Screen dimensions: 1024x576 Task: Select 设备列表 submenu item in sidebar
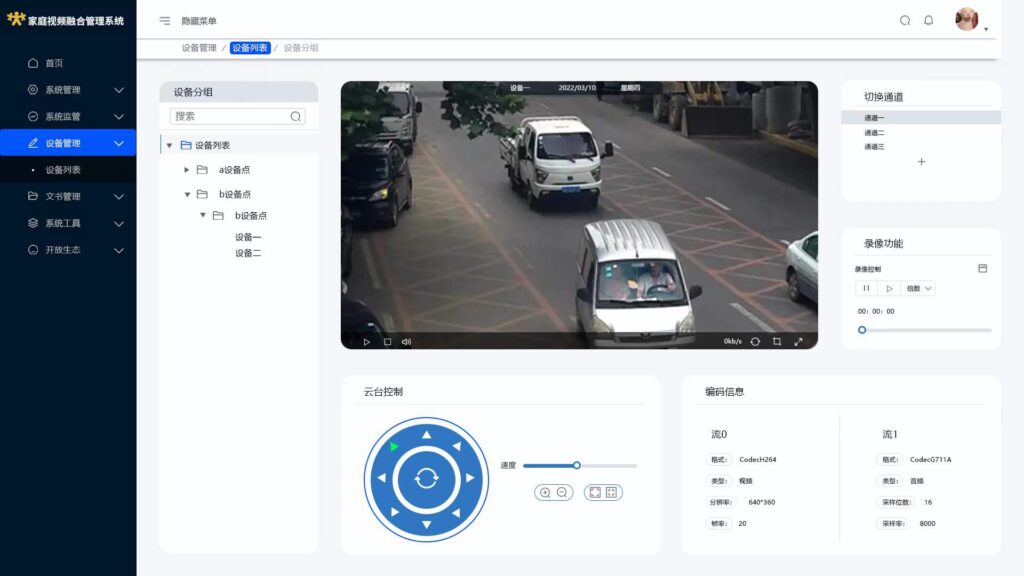pos(63,170)
